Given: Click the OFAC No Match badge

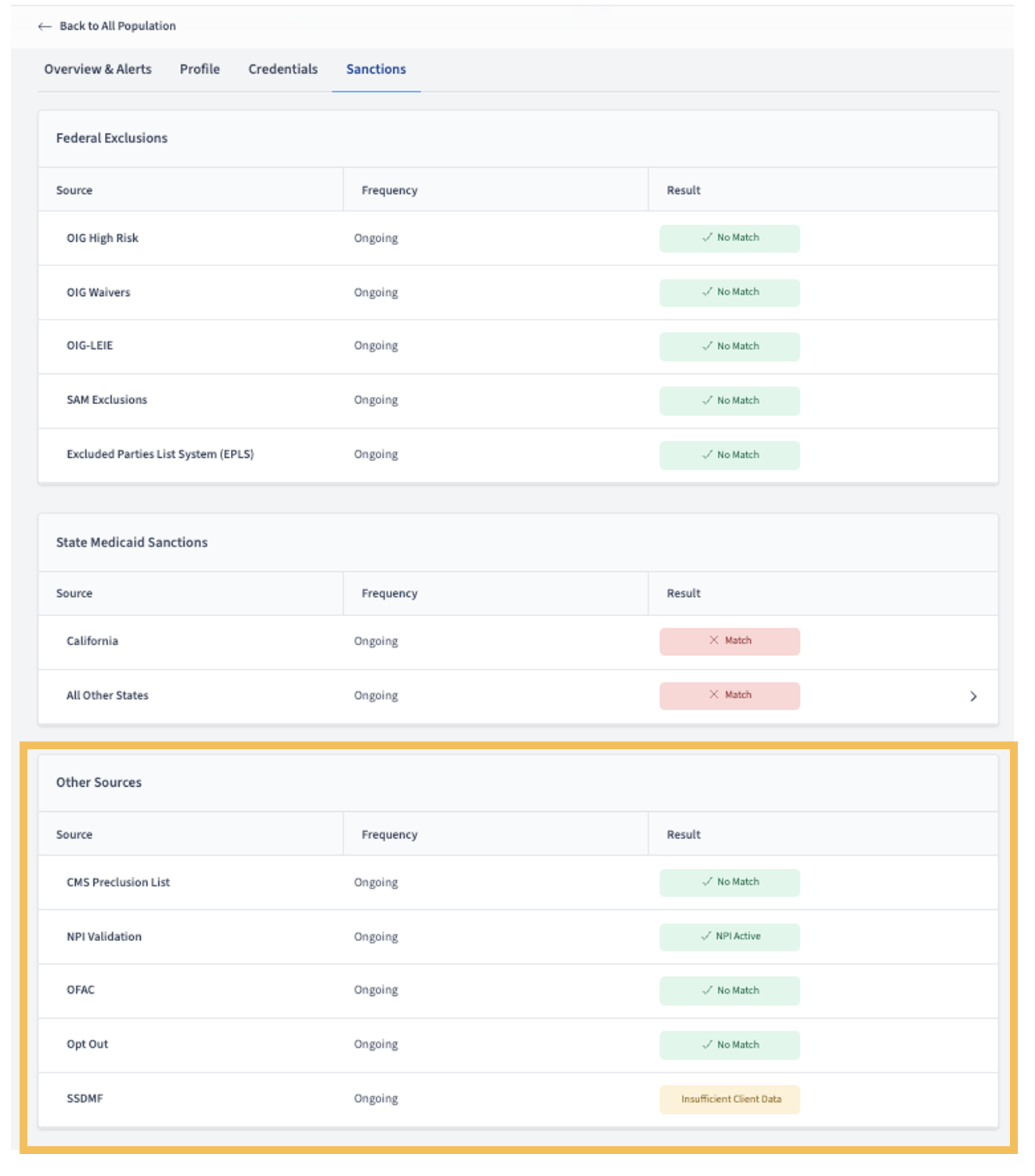Looking at the screenshot, I should click(730, 990).
